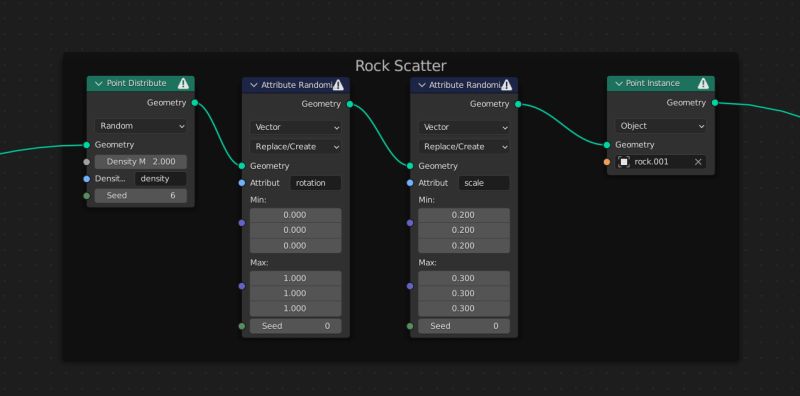
Task: Click scale node Attribute socket
Action: pos(410,183)
